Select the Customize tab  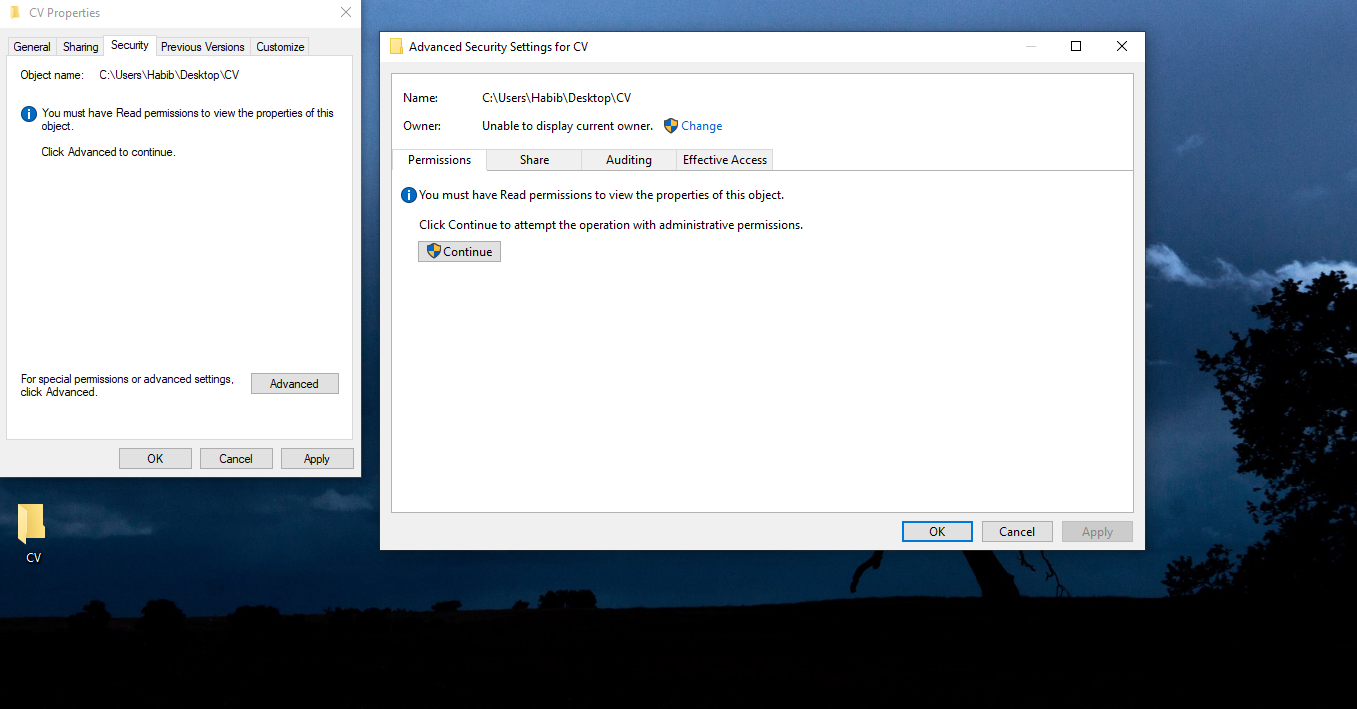pyautogui.click(x=279, y=46)
